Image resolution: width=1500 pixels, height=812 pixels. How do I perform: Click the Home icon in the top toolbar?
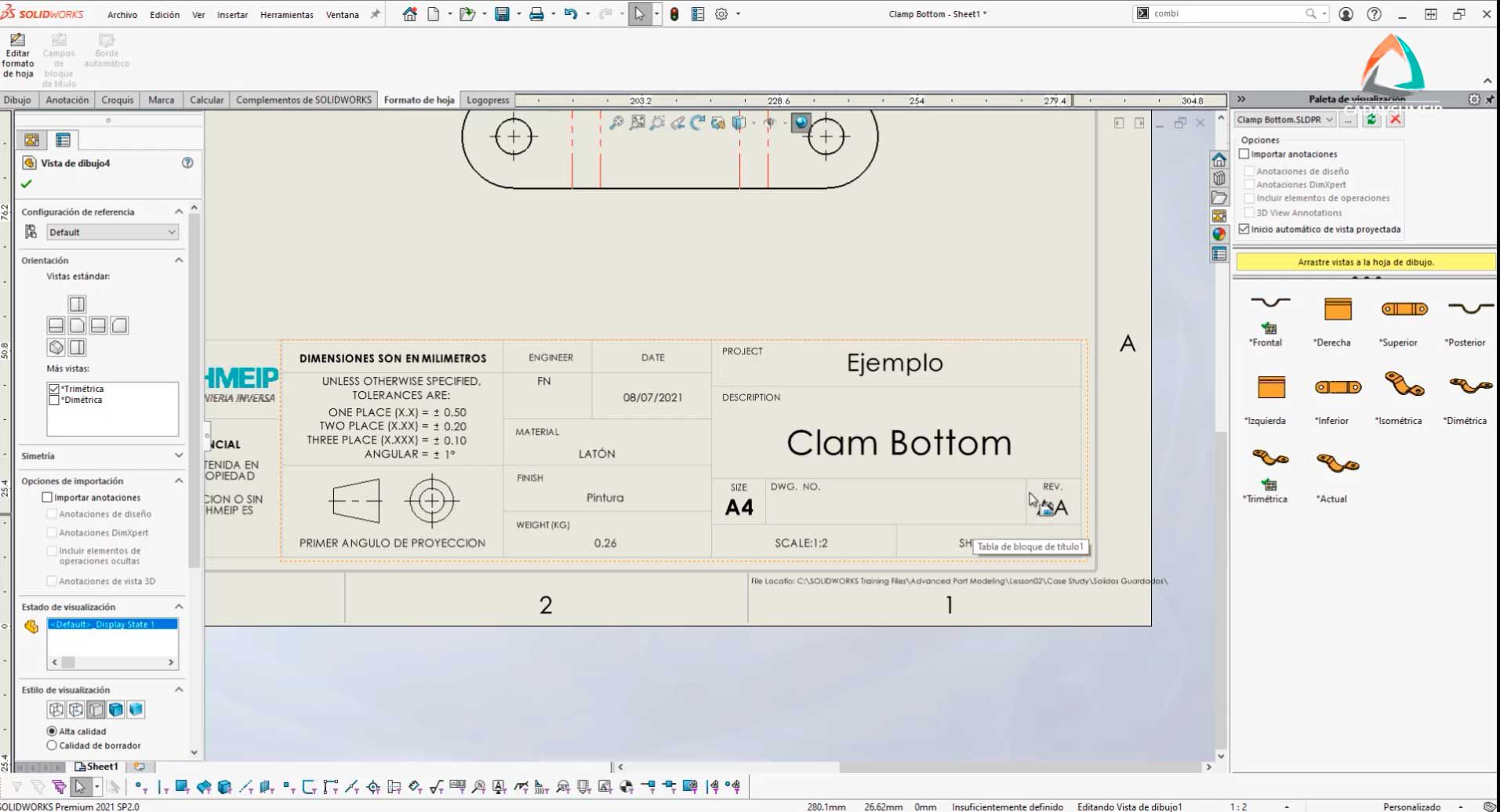(x=408, y=13)
